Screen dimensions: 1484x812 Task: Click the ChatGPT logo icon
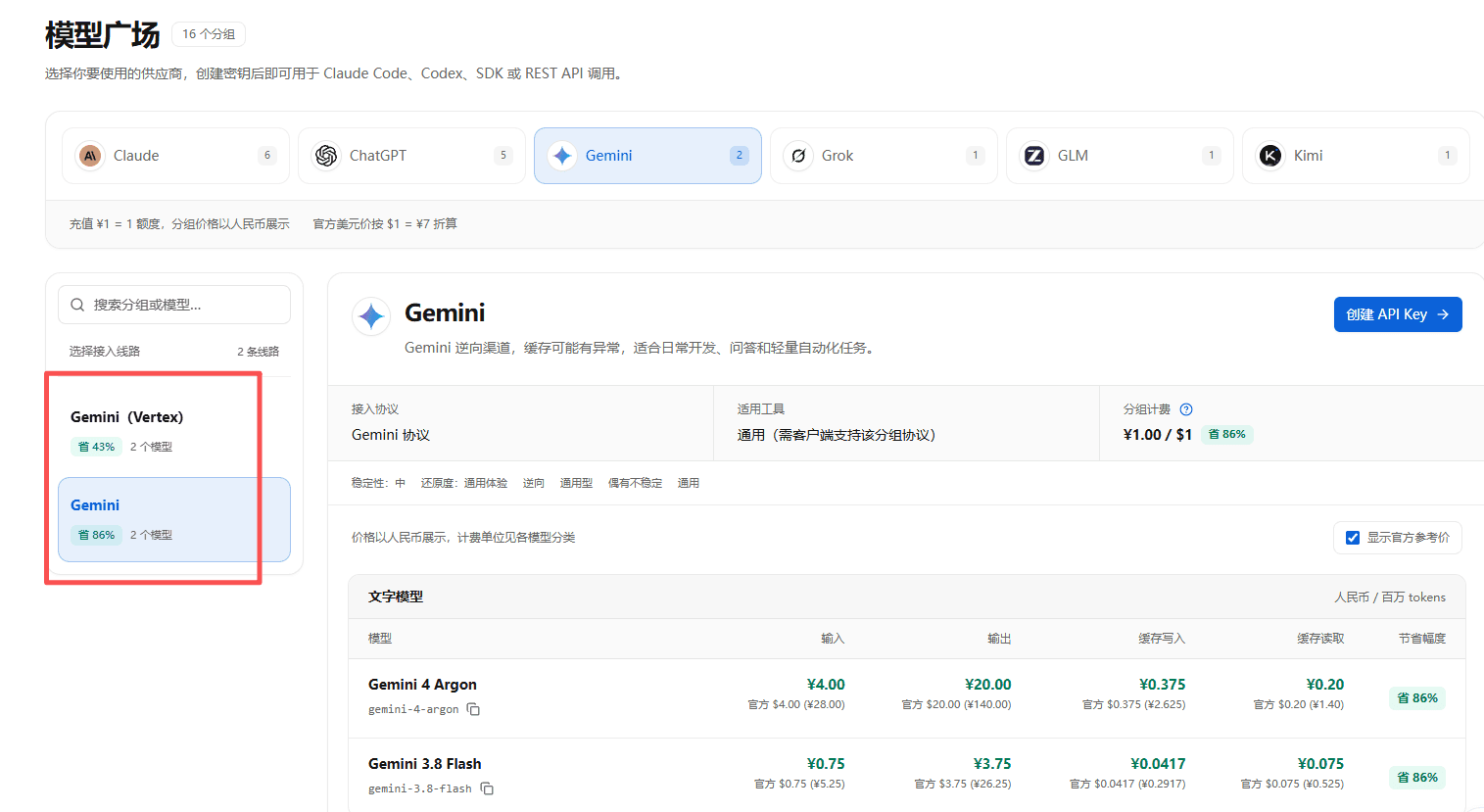point(326,156)
